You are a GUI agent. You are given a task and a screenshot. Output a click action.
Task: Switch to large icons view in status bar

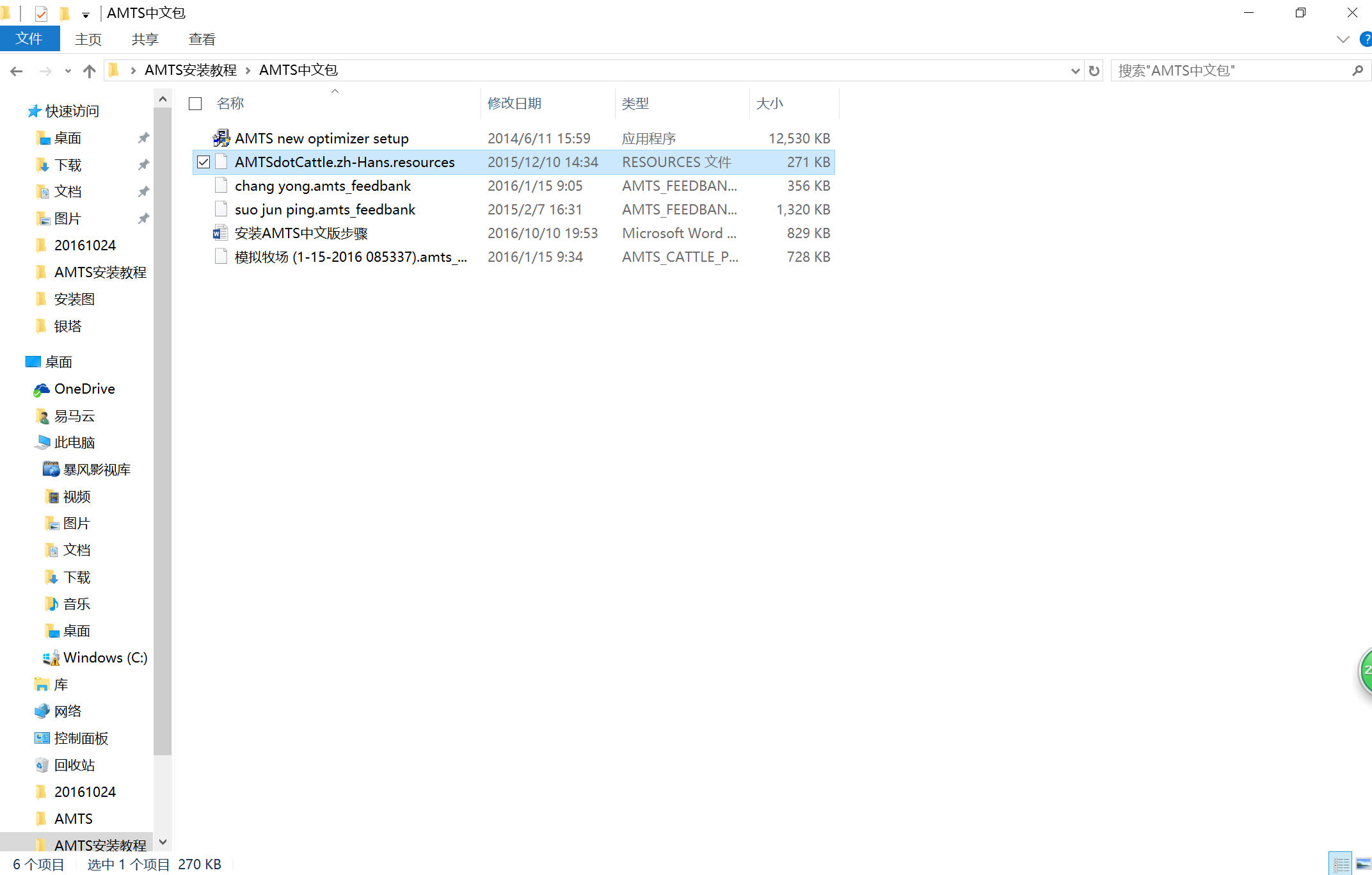1363,864
